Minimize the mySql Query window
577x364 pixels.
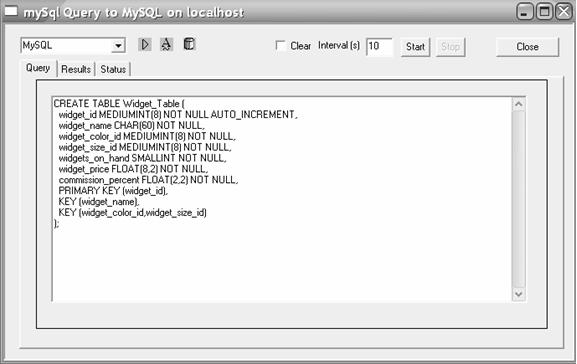525,11
